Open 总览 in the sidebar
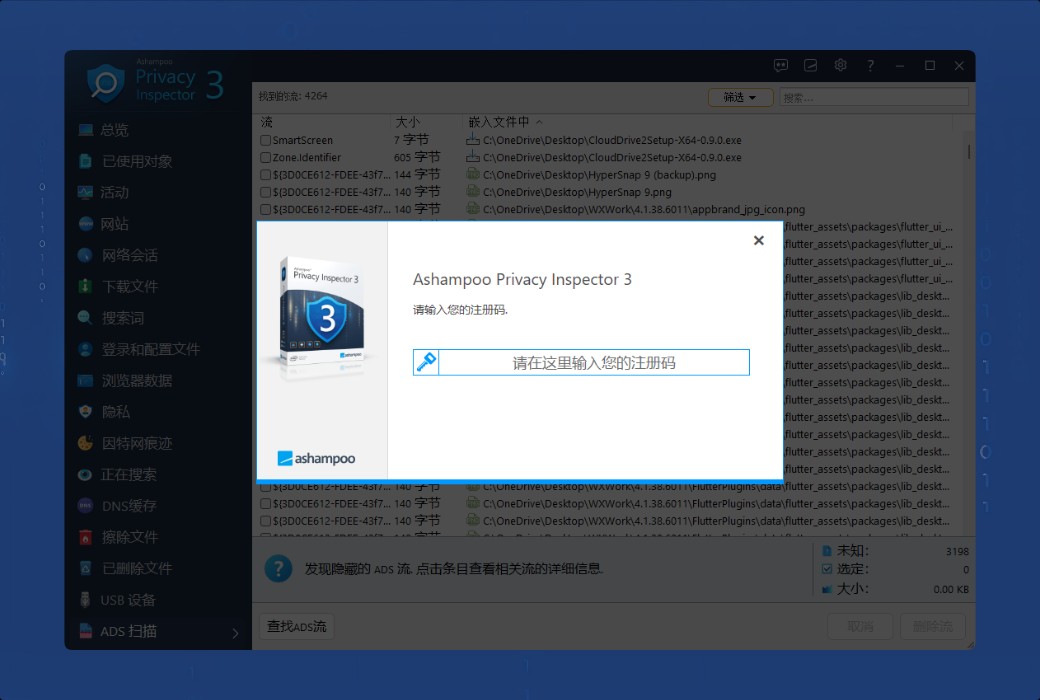The height and width of the screenshot is (700, 1040). [114, 130]
